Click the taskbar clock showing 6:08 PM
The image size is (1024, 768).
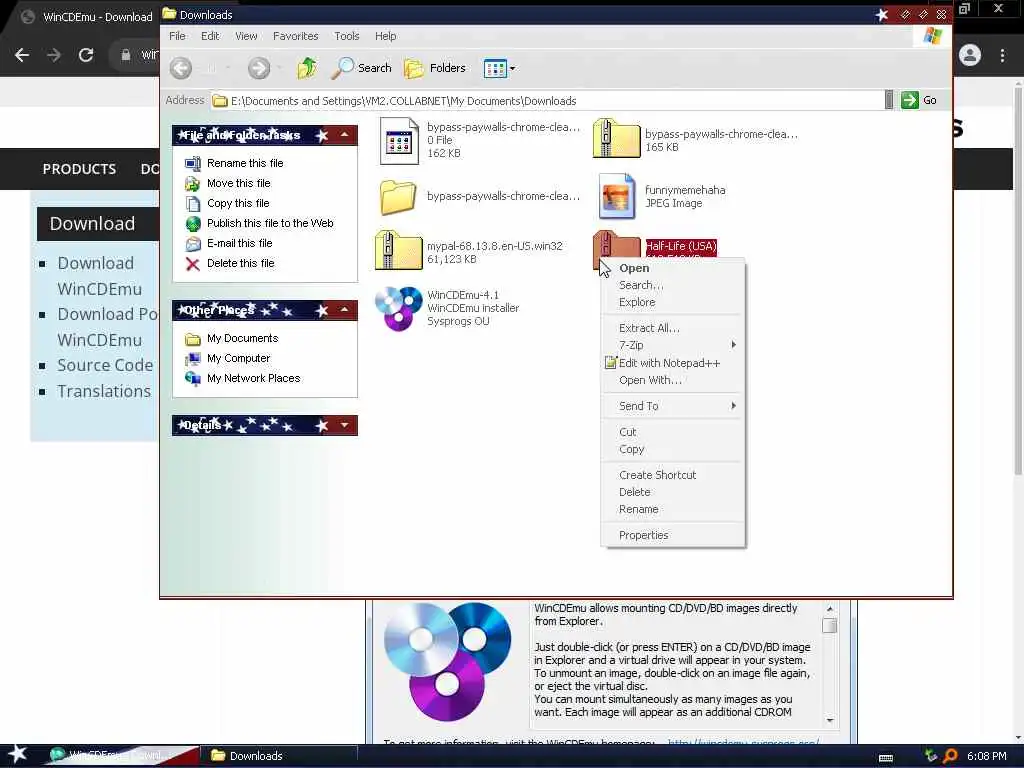(x=986, y=756)
